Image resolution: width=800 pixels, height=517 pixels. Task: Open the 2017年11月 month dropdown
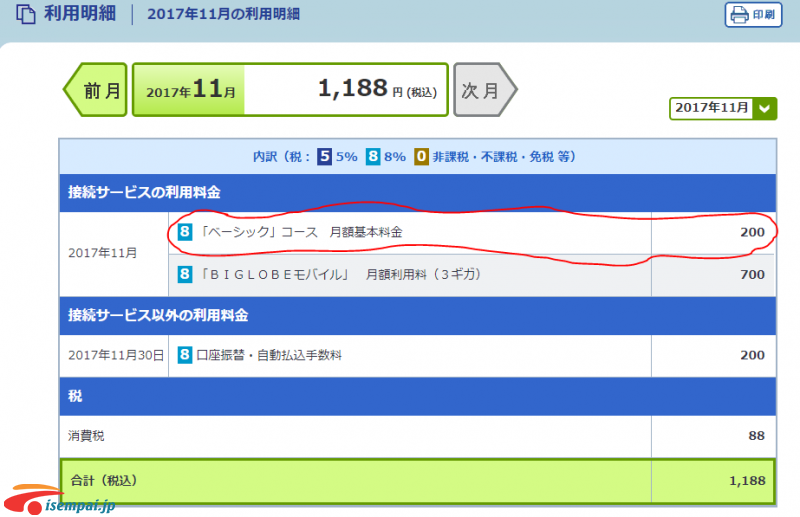pos(722,108)
